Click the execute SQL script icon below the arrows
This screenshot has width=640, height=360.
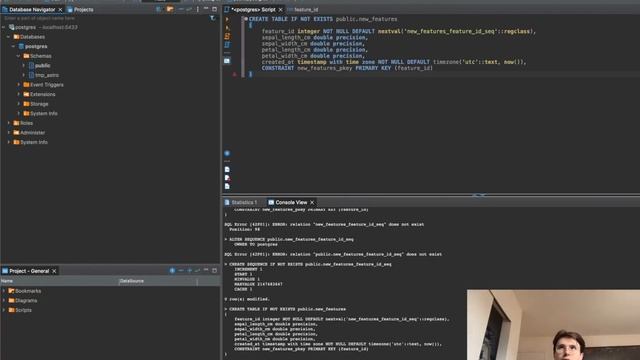tap(227, 36)
